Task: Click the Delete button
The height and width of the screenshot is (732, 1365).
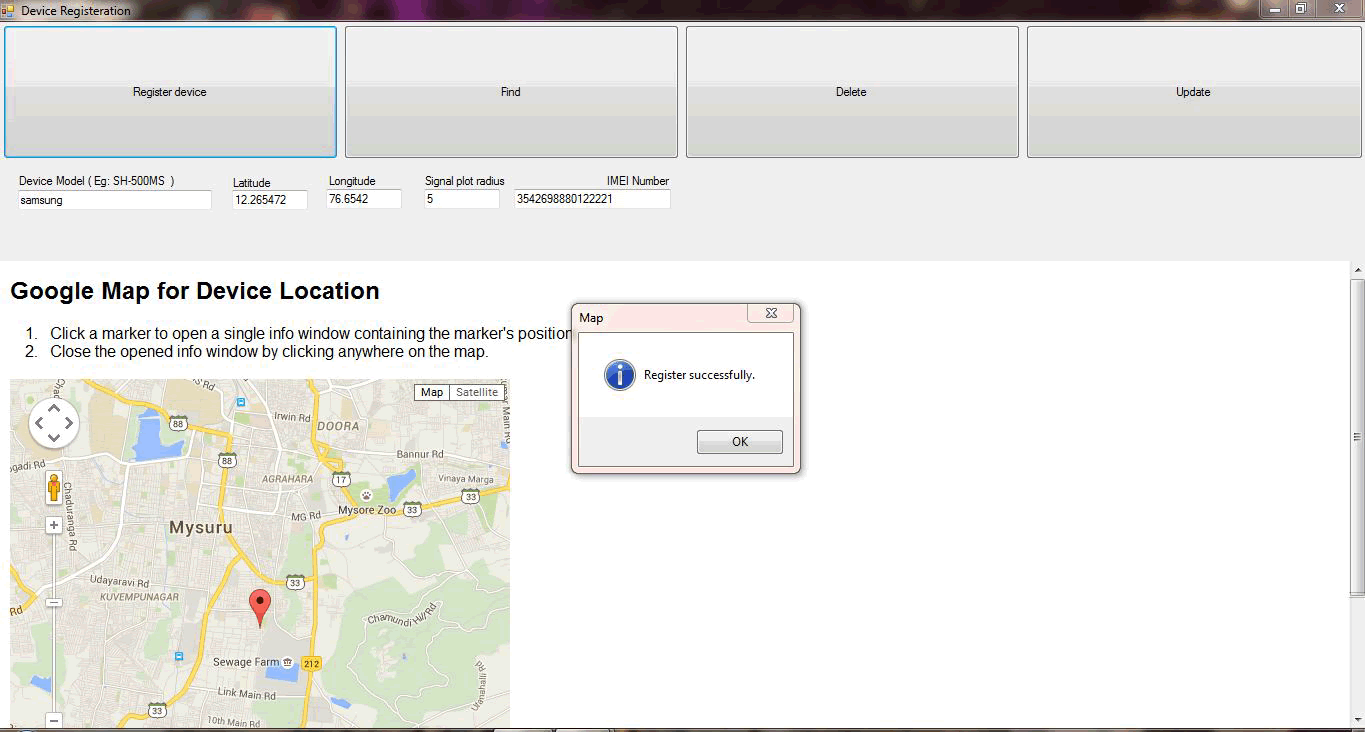Action: 851,92
